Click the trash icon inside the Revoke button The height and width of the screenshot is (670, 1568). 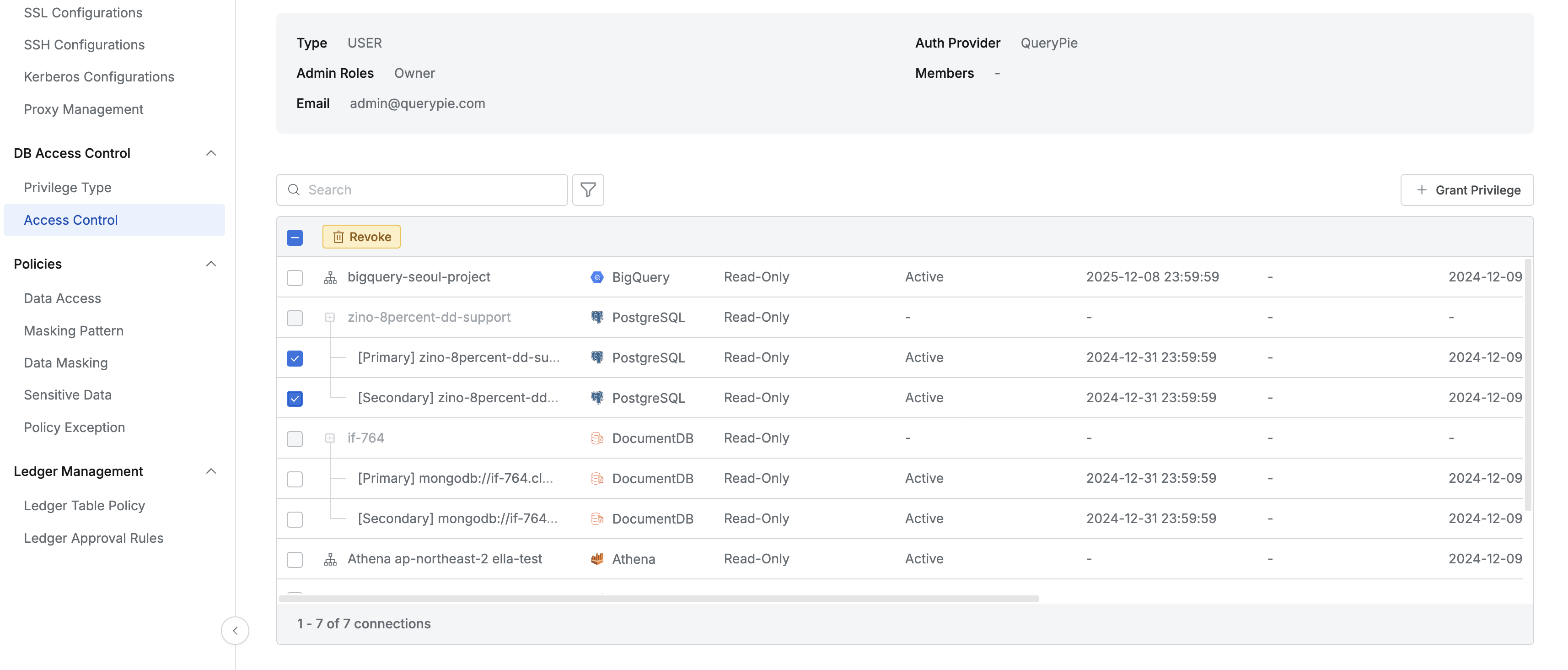point(338,237)
